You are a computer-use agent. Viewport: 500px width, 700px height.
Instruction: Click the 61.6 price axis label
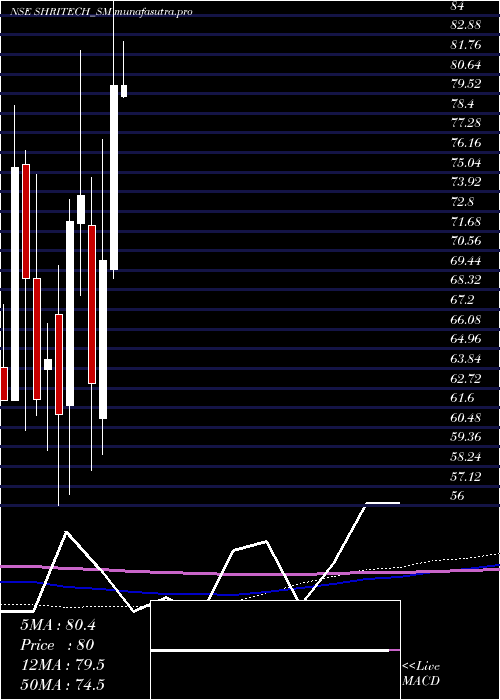(462, 398)
